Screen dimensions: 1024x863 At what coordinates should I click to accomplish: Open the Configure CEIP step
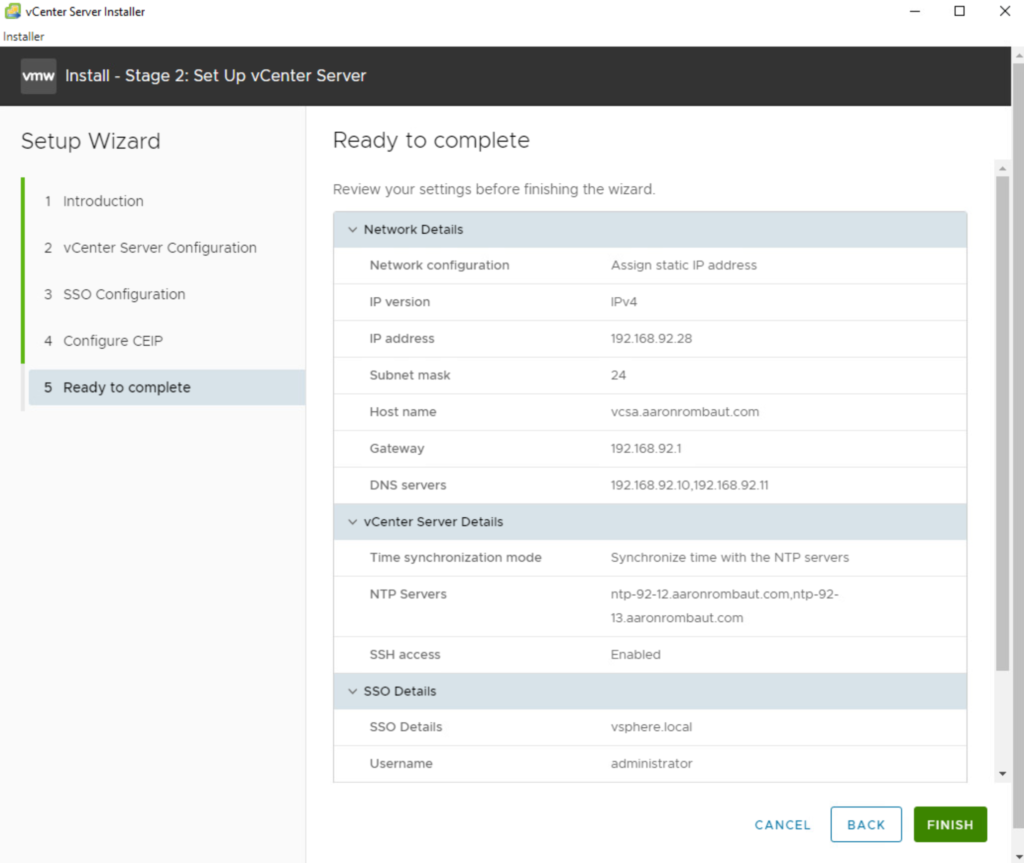[x=112, y=341]
